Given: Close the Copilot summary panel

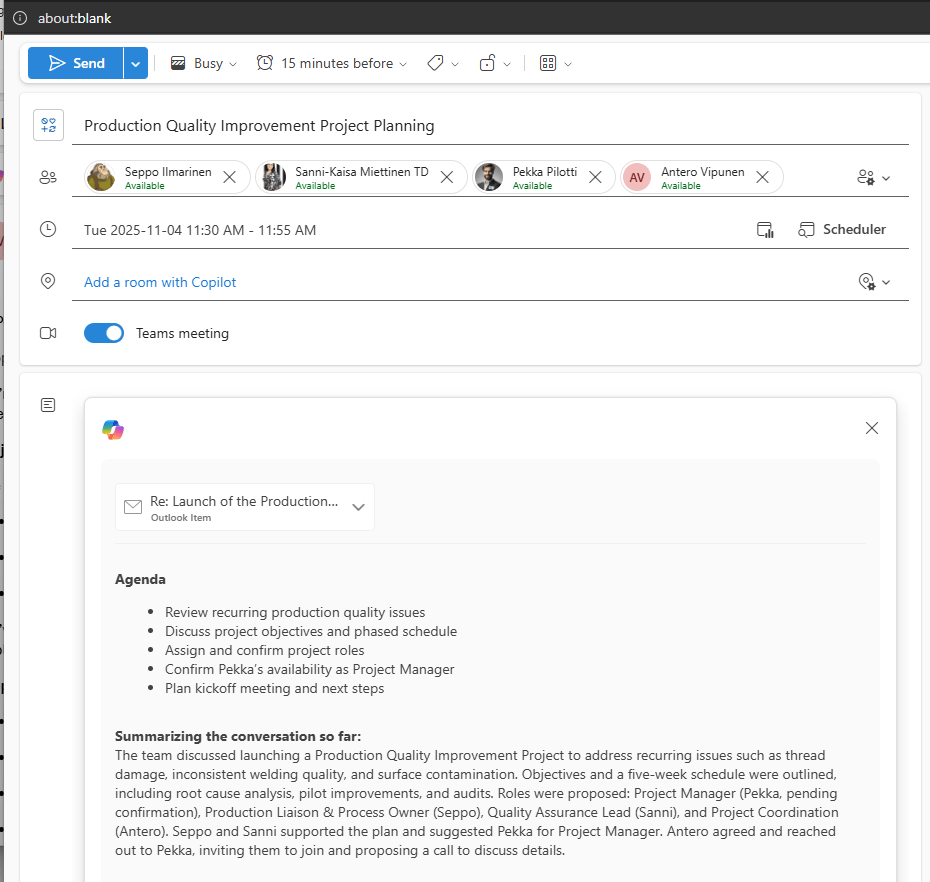Looking at the screenshot, I should (872, 428).
